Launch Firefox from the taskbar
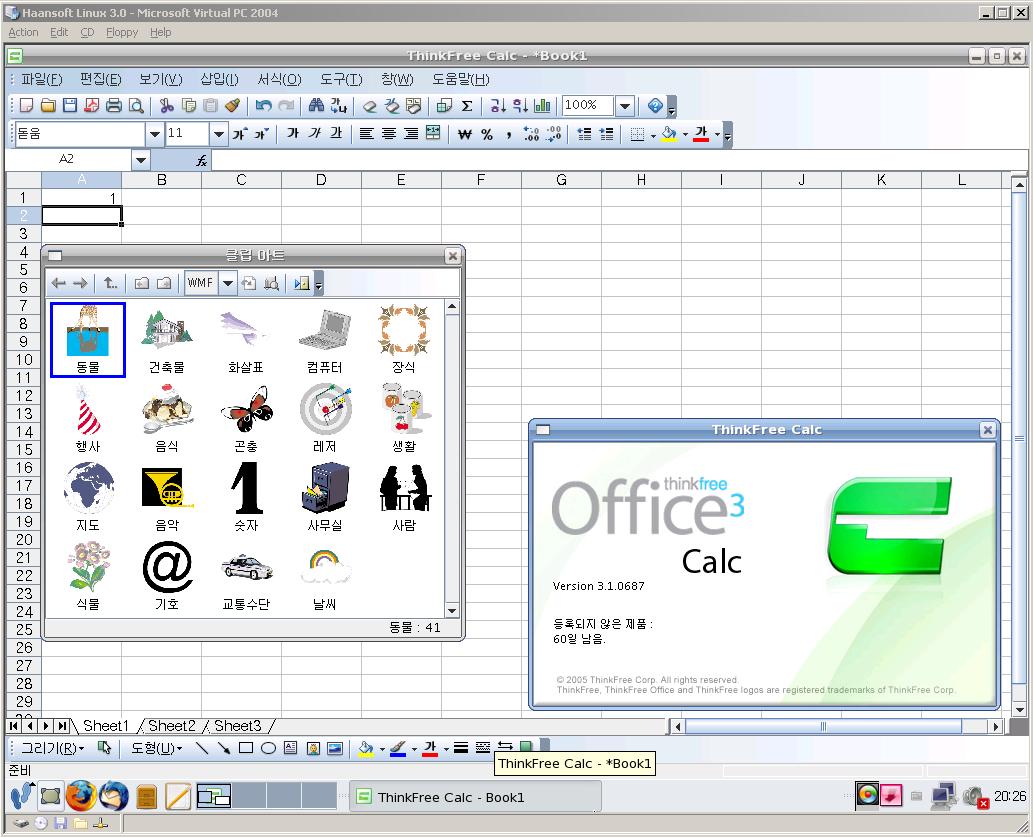The image size is (1033, 837). coord(80,796)
